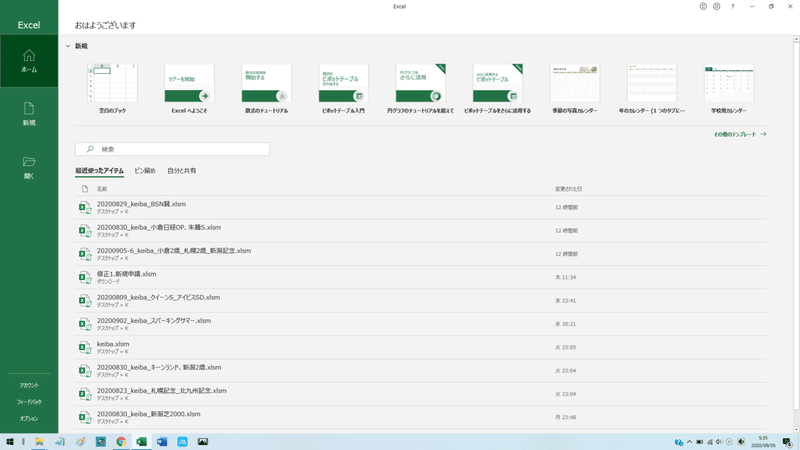Image resolution: width=800 pixels, height=450 pixels.
Task: Show hidden system tray icons chevron
Action: pyautogui.click(x=689, y=442)
